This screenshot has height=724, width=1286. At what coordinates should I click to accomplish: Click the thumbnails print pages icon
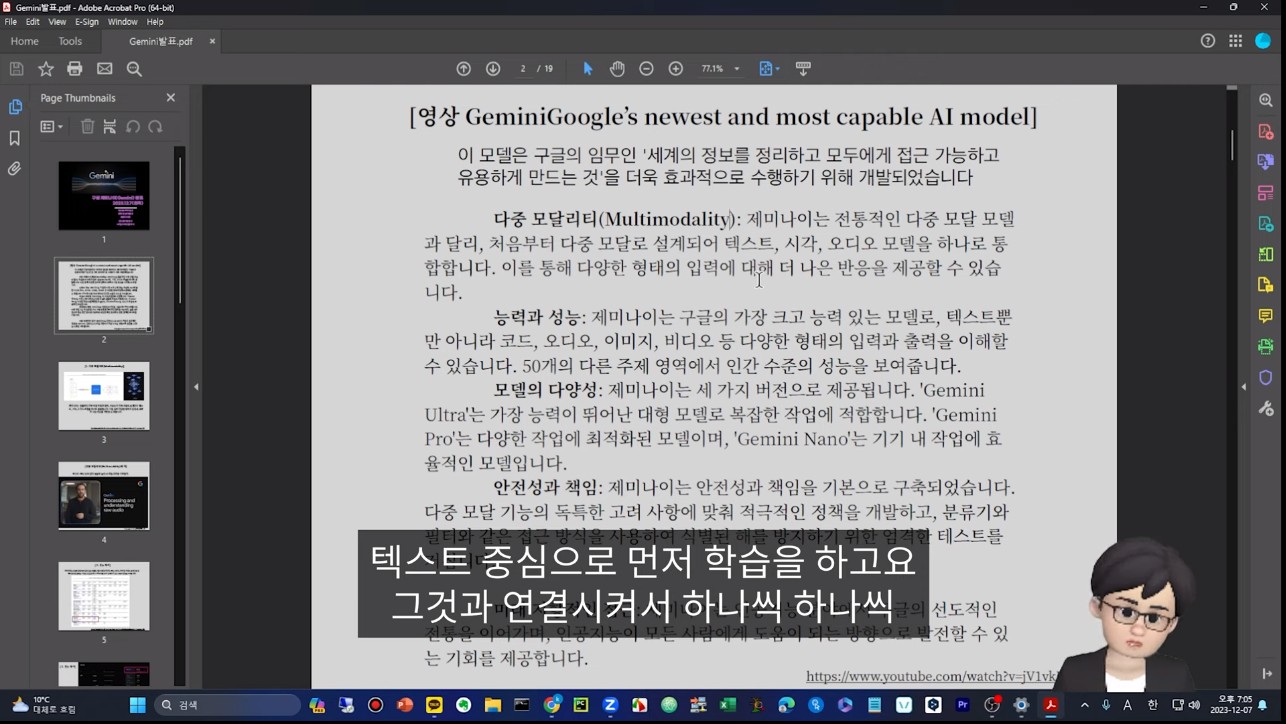click(x=110, y=127)
